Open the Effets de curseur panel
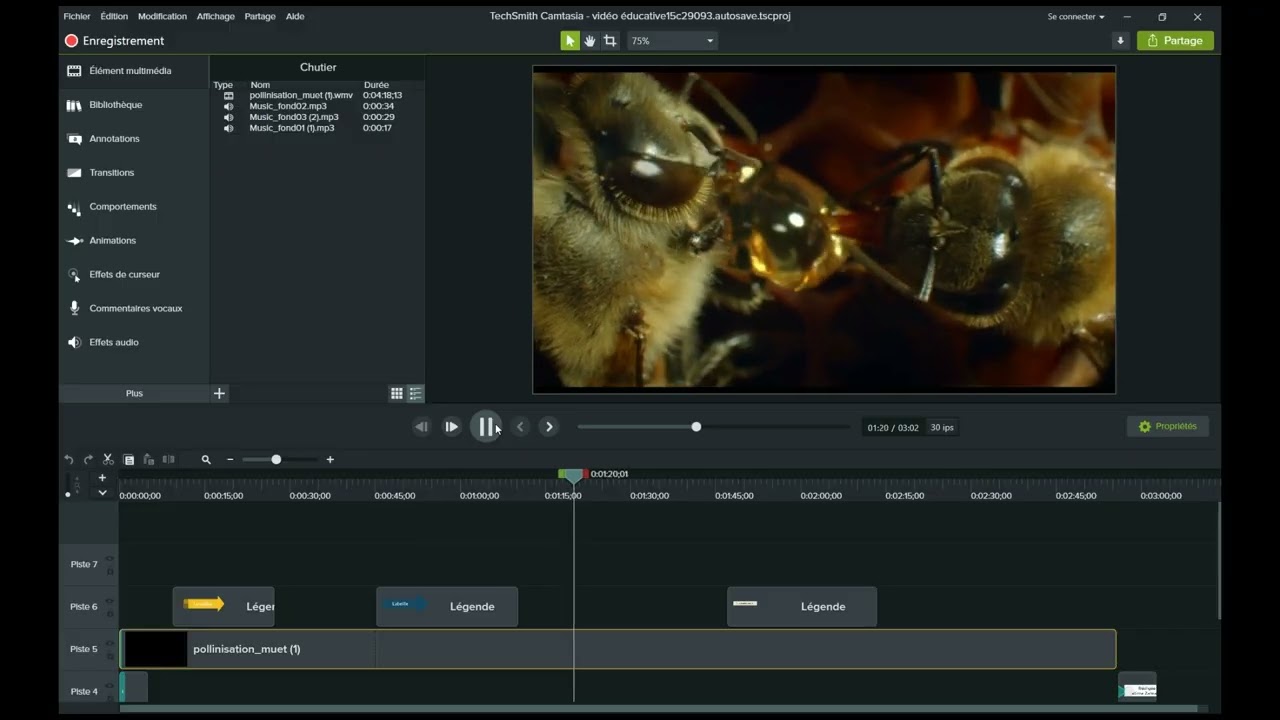 [124, 275]
